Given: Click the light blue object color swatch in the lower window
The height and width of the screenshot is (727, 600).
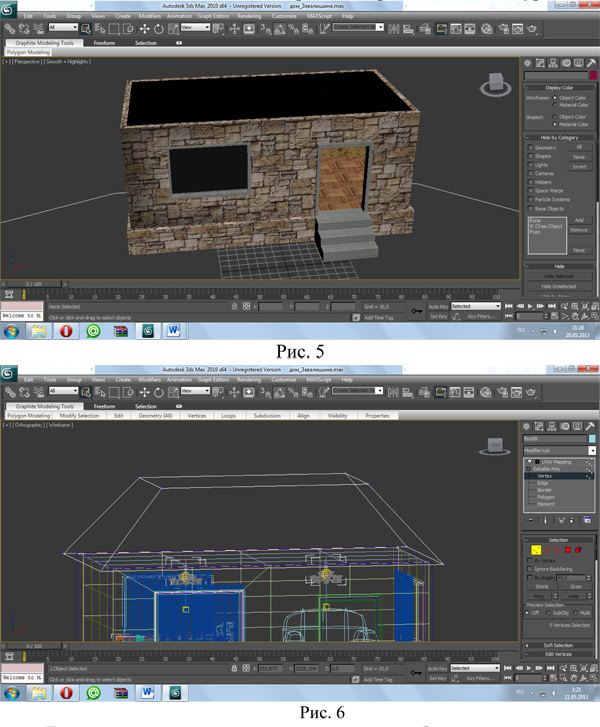Looking at the screenshot, I should click(x=592, y=439).
